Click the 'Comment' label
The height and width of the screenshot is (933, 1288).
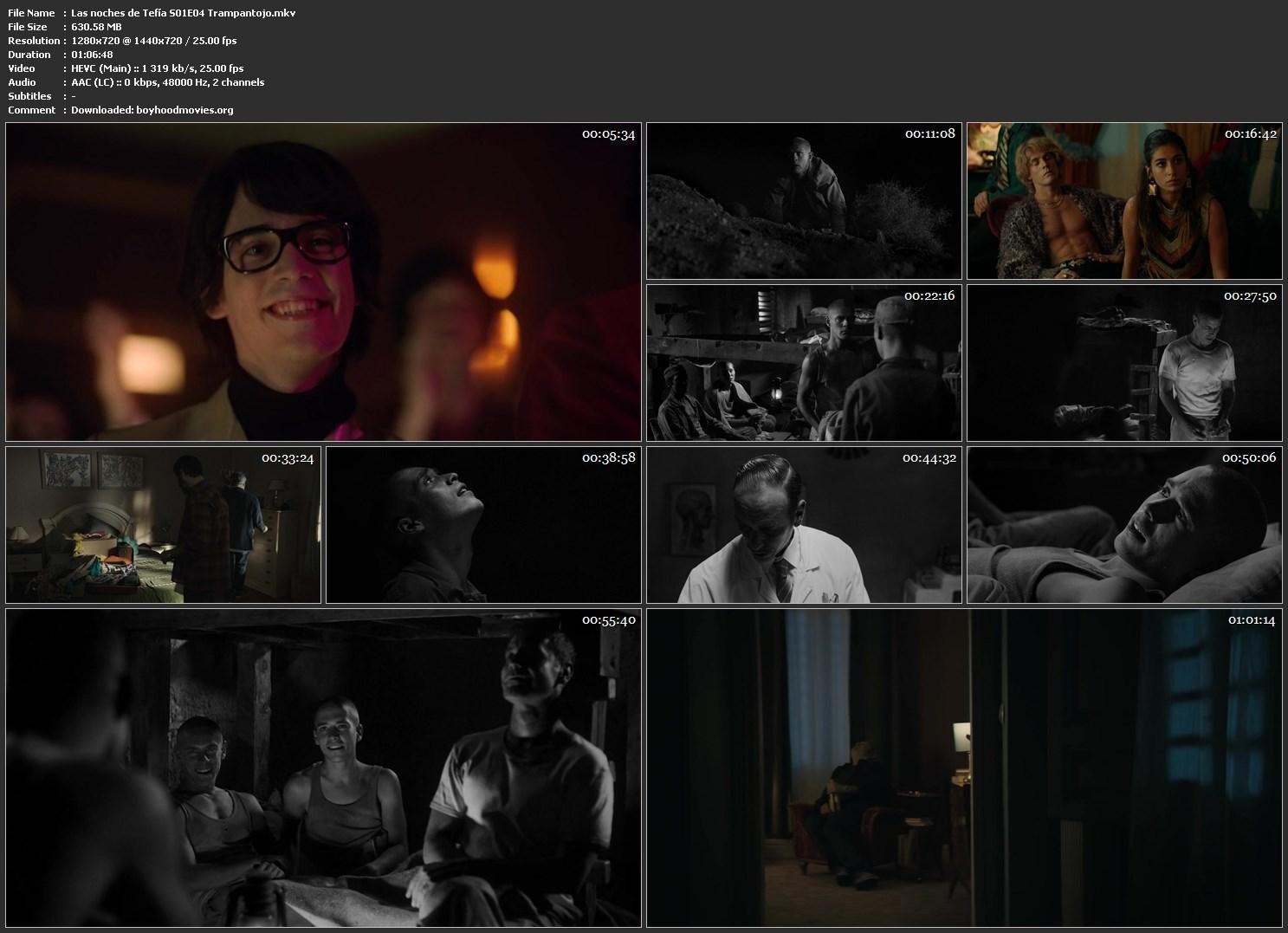click(31, 110)
